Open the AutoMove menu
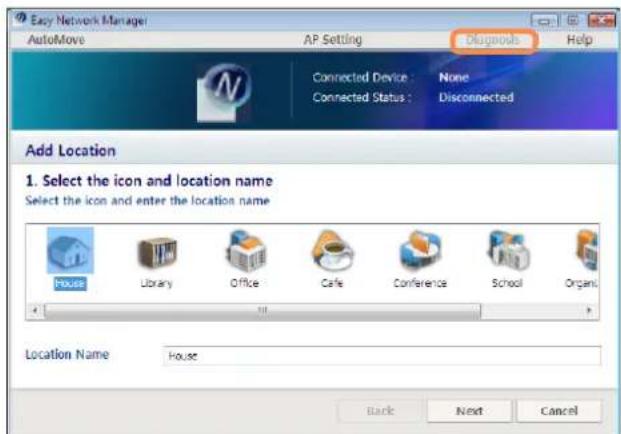Viewport: 621px width, 434px height. pyautogui.click(x=56, y=40)
